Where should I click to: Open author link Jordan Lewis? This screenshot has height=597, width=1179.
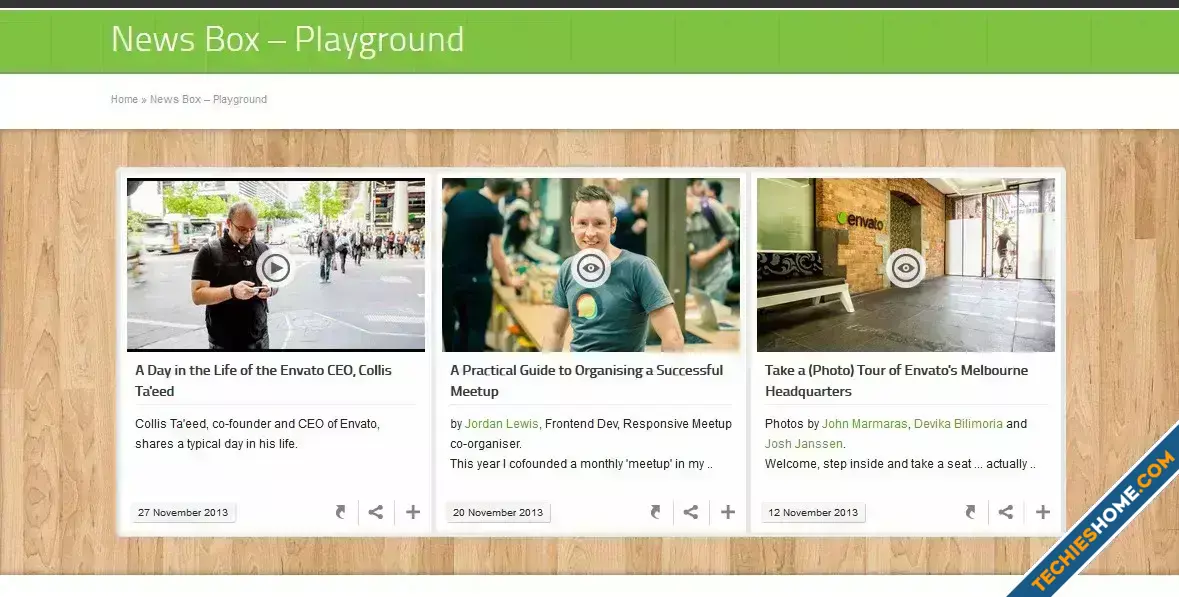(502, 424)
